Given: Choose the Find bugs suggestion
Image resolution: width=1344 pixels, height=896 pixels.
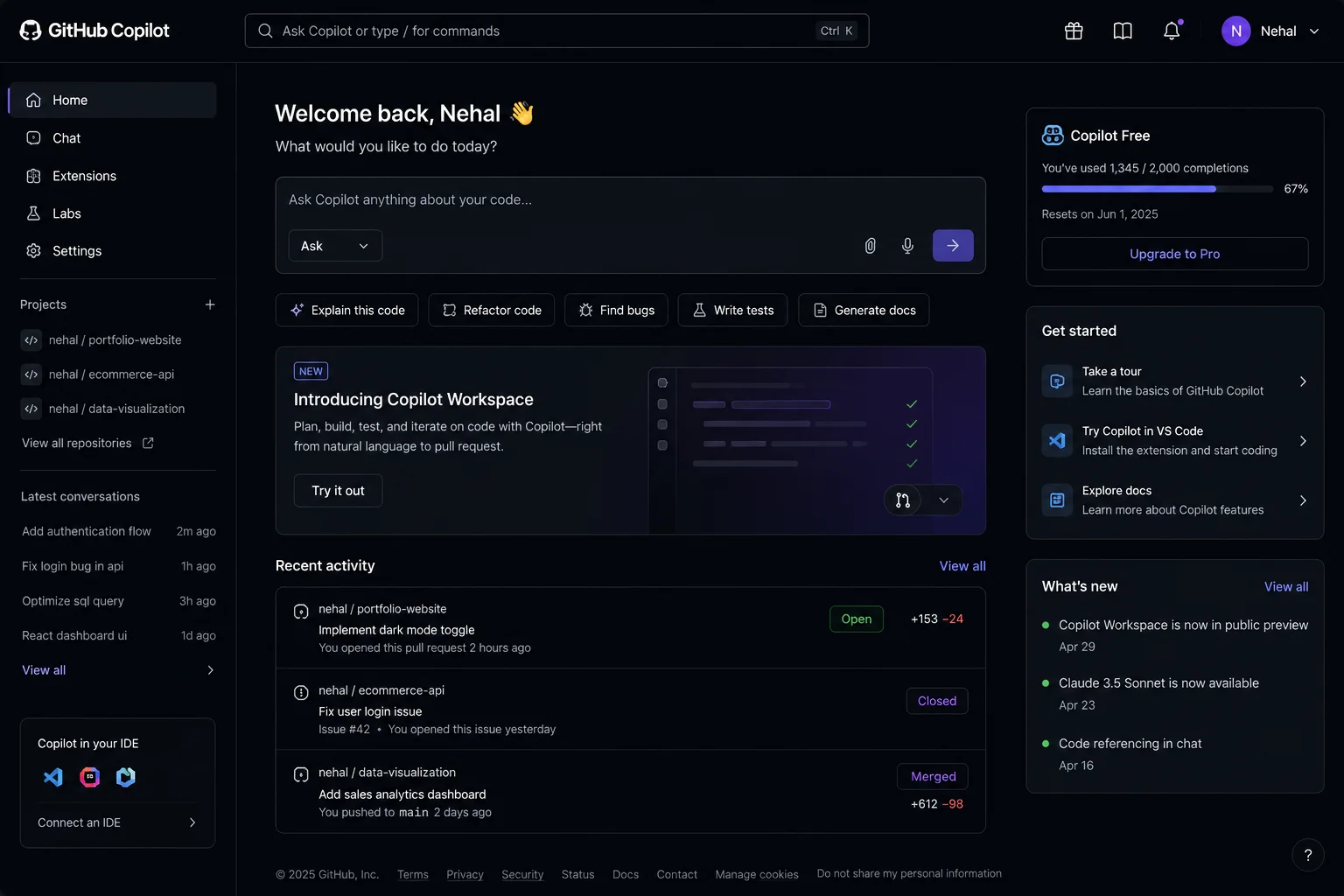Looking at the screenshot, I should click(x=616, y=310).
